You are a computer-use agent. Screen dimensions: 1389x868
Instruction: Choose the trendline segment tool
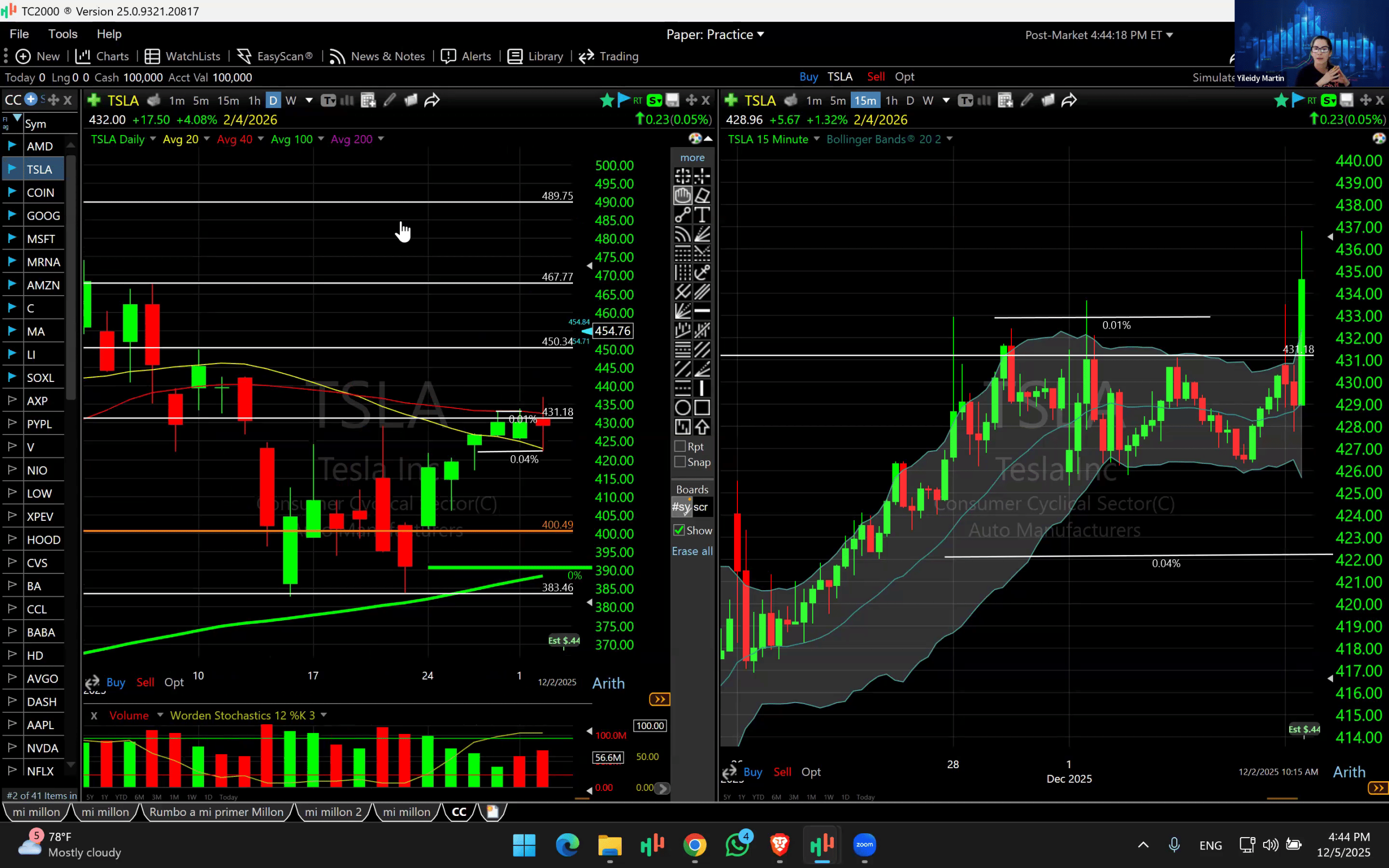coord(683,215)
